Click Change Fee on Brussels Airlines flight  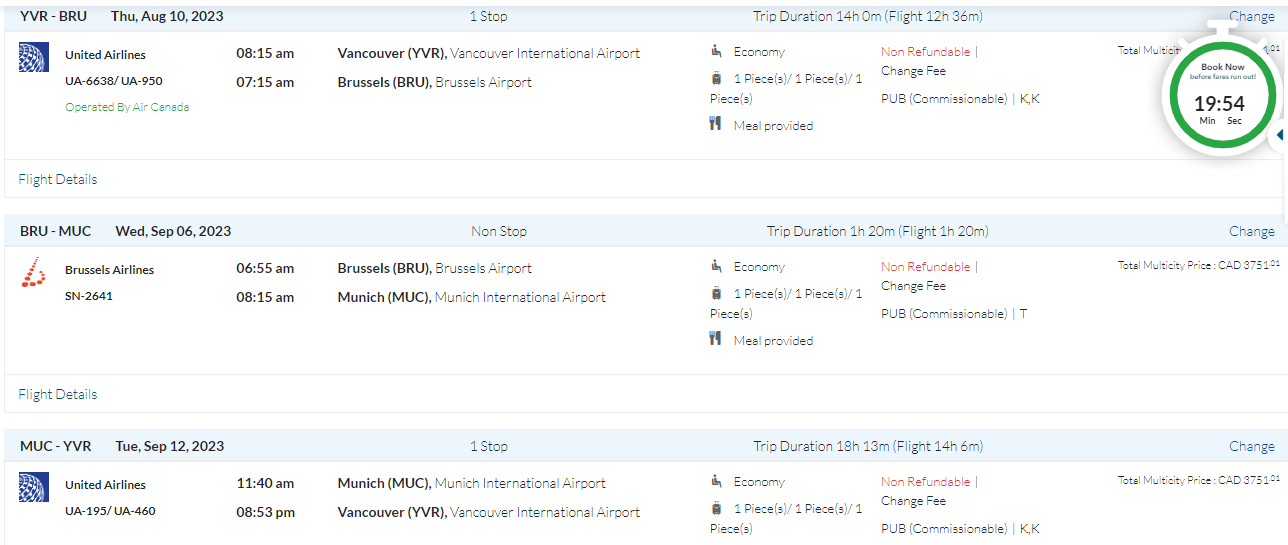913,286
